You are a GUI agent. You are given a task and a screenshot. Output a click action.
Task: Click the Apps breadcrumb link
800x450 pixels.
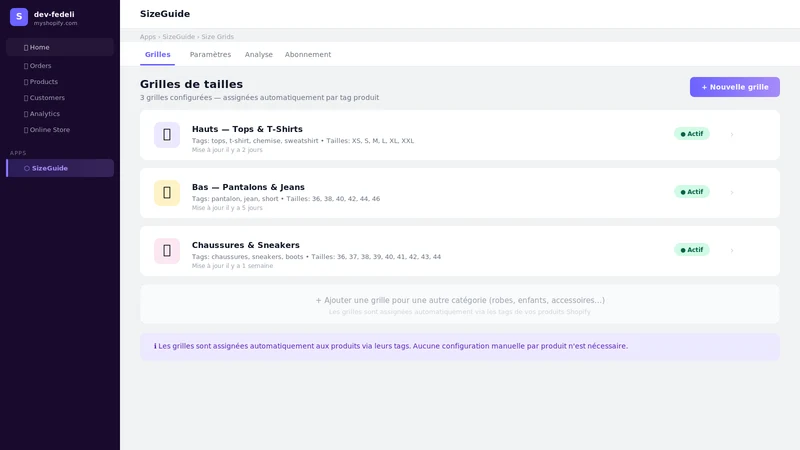point(148,37)
